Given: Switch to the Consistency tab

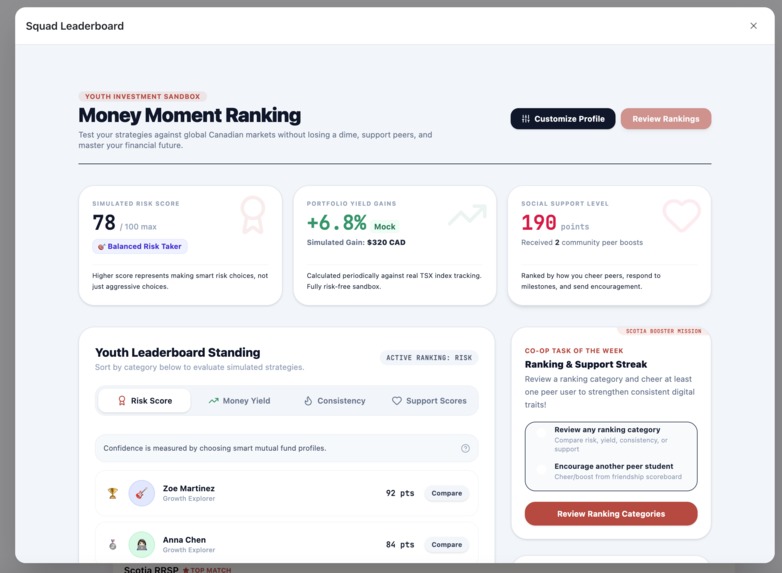Looking at the screenshot, I should [335, 400].
